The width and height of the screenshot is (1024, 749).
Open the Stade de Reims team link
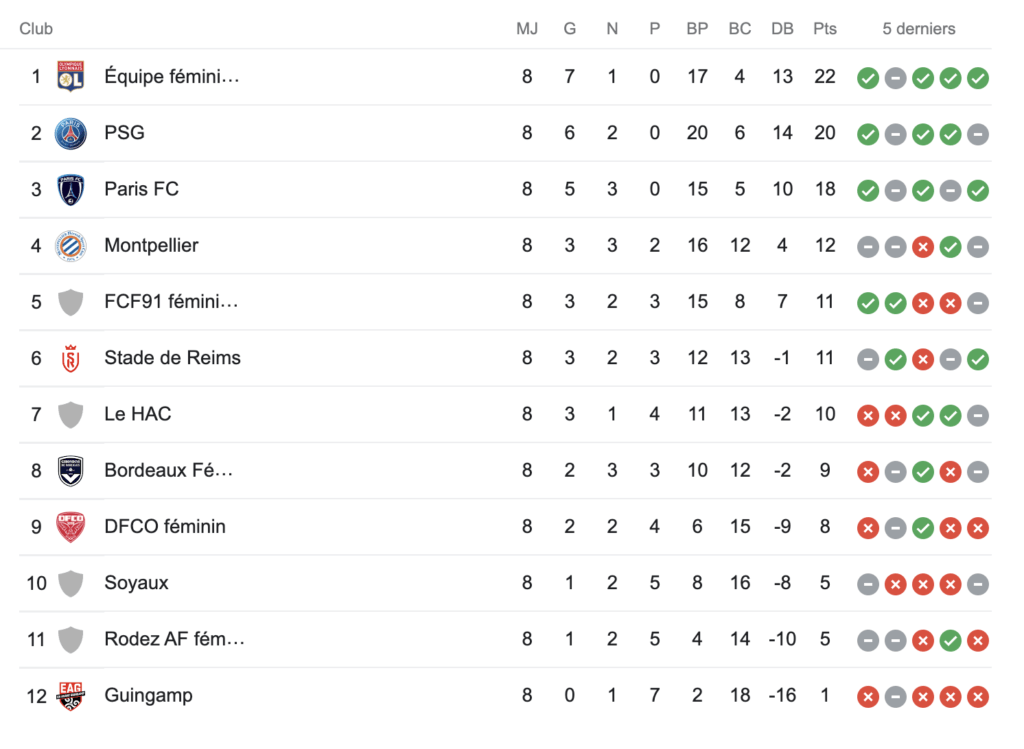point(172,358)
